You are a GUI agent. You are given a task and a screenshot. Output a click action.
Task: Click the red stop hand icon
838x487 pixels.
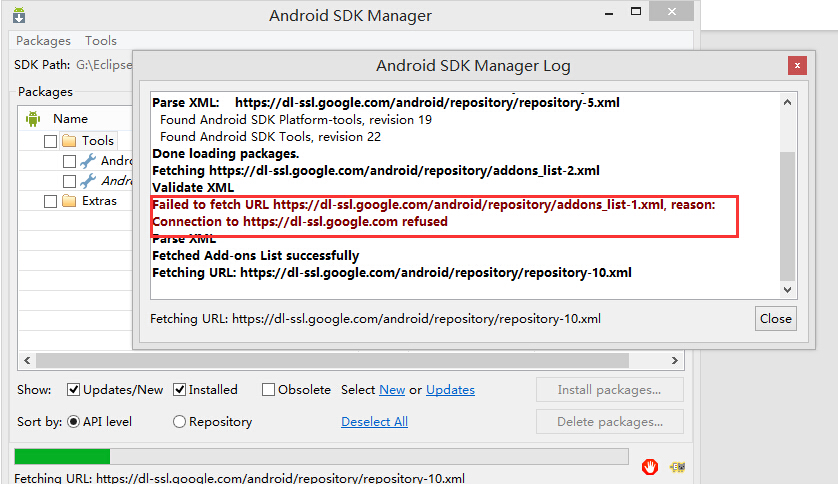(650, 467)
